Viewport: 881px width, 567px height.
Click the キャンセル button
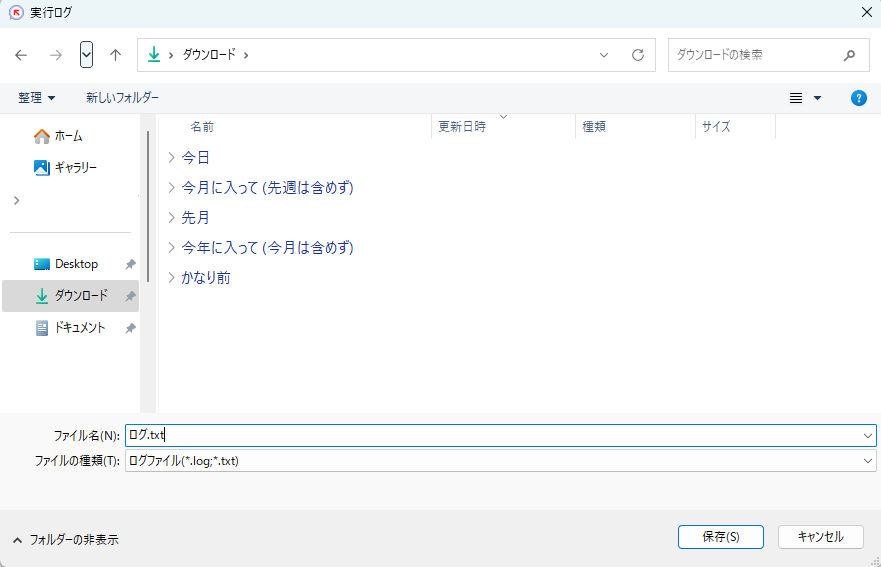(x=820, y=537)
